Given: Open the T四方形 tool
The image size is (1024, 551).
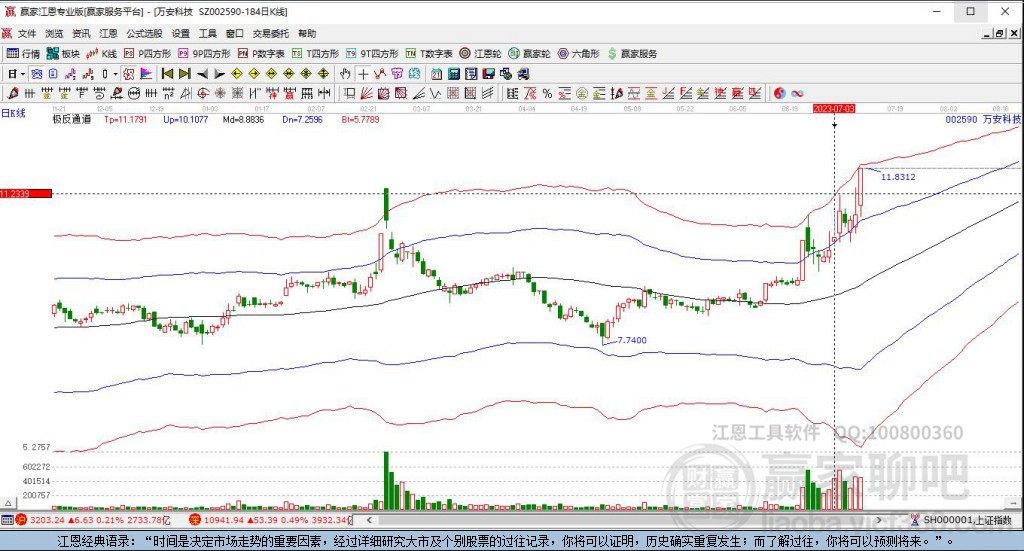Looking at the screenshot, I should click(315, 54).
